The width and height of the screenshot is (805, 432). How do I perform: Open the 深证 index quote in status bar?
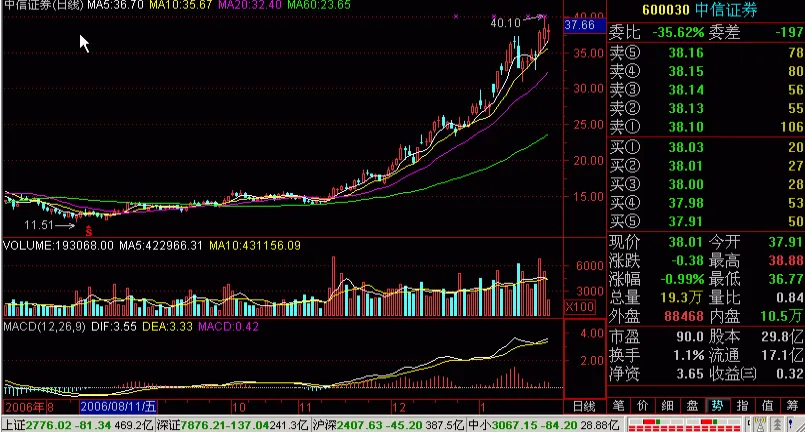click(233, 425)
